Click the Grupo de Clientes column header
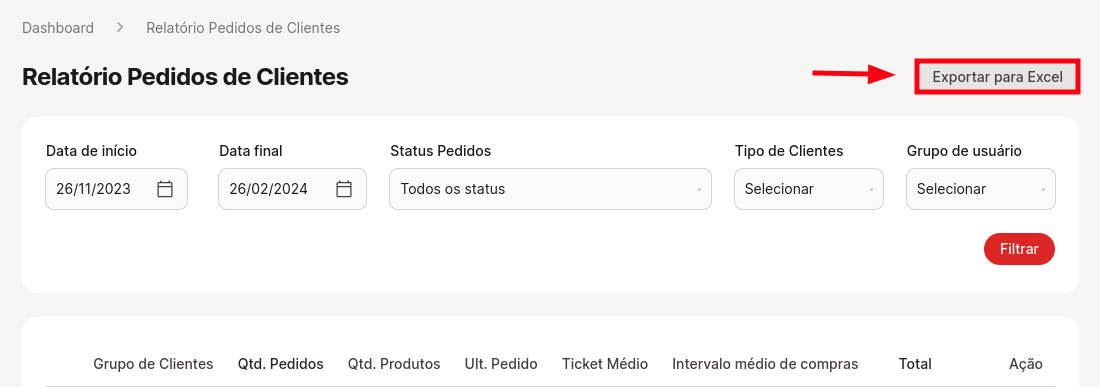 coord(153,364)
